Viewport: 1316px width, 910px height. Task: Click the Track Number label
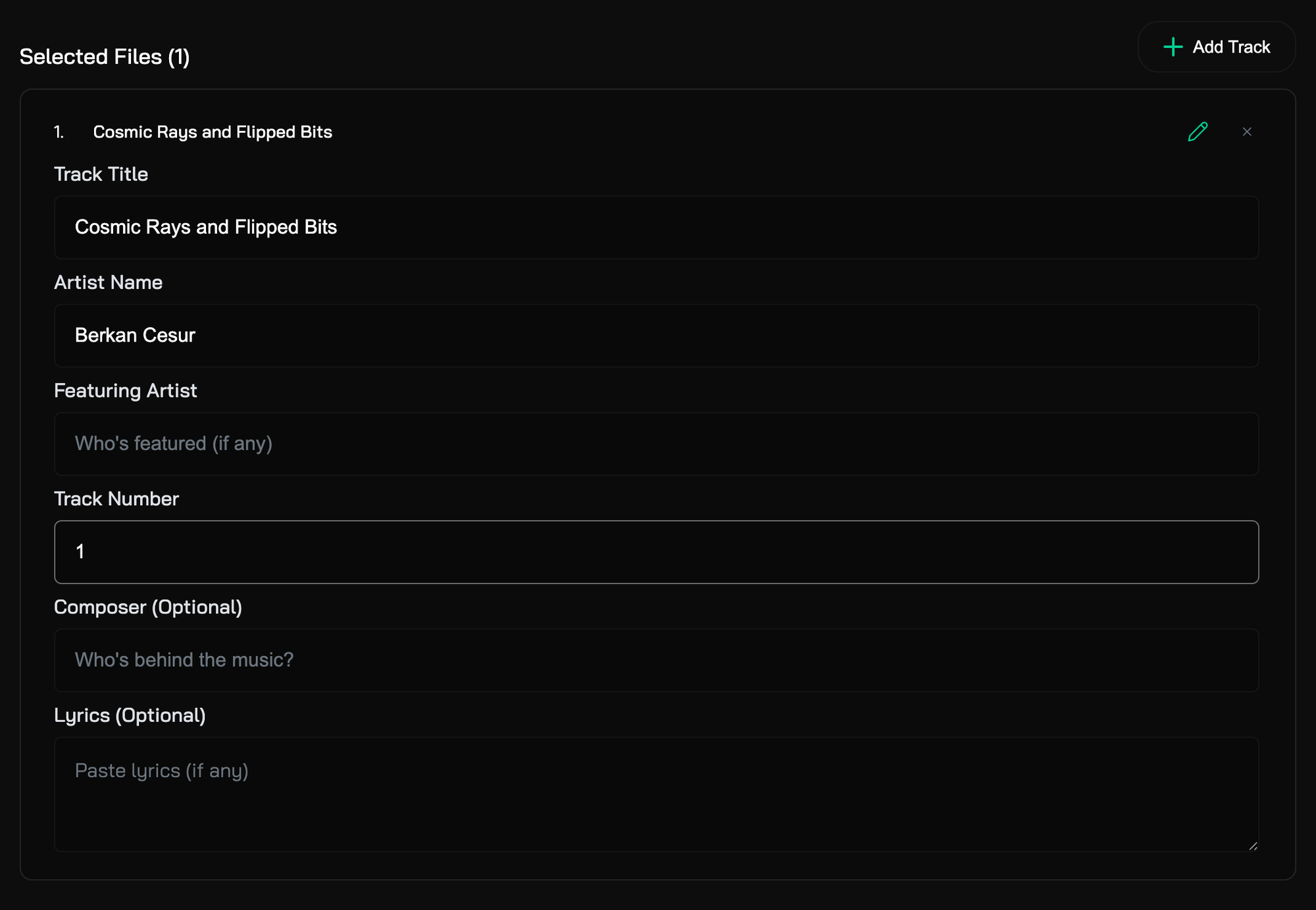tap(116, 499)
